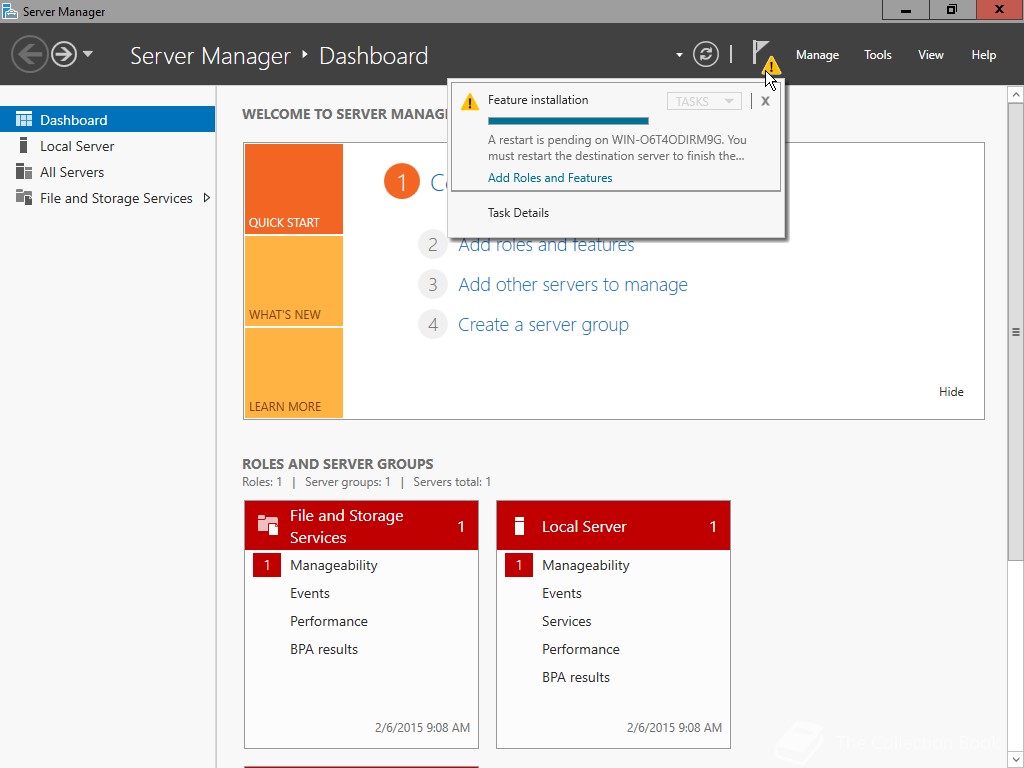Click the Back navigation arrow
1024x768 pixels.
(x=29, y=54)
